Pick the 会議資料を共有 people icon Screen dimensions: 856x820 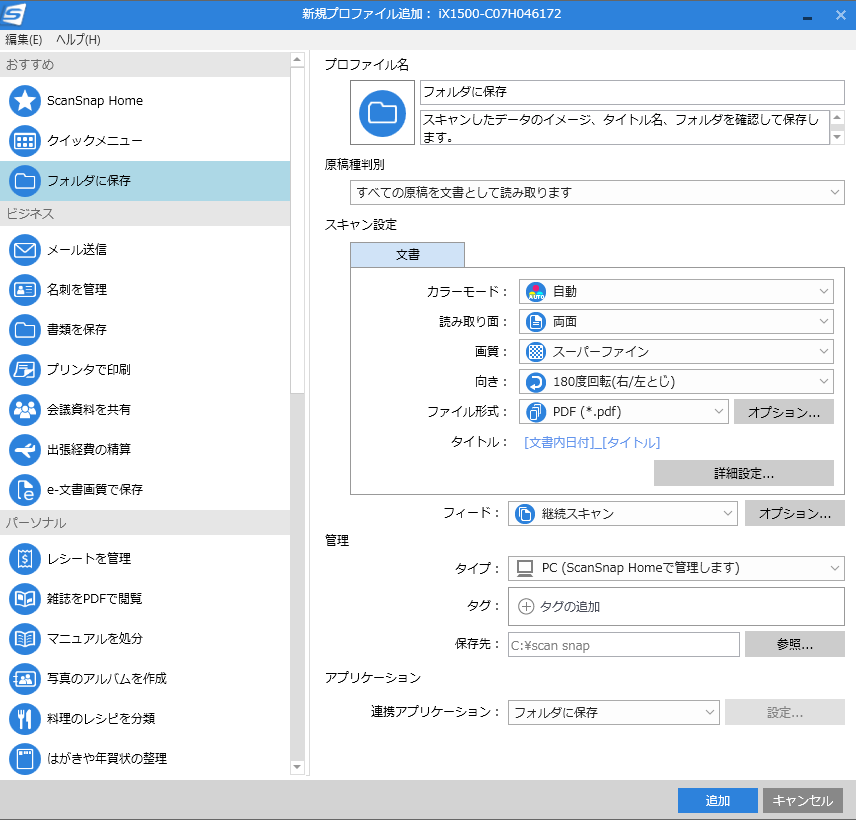[25, 409]
